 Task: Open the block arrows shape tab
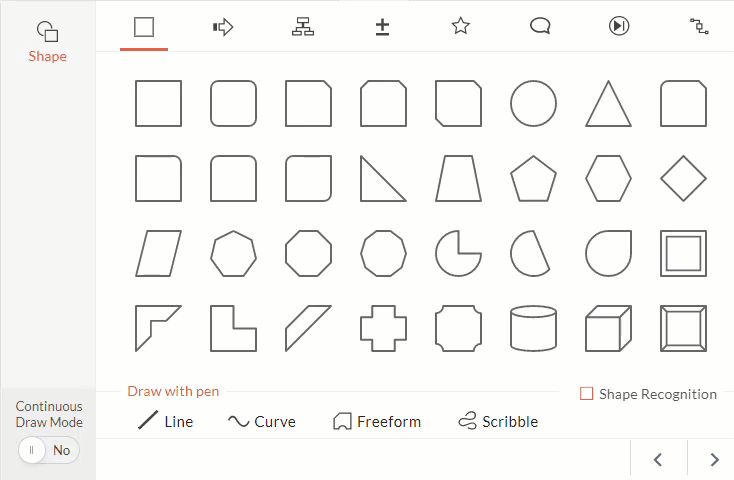[223, 27]
